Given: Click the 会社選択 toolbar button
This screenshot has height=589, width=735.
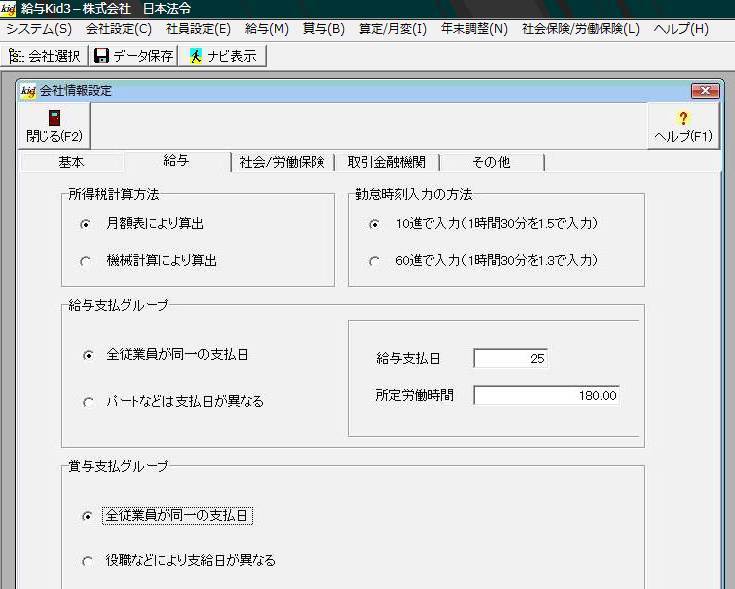Looking at the screenshot, I should click(x=45, y=56).
